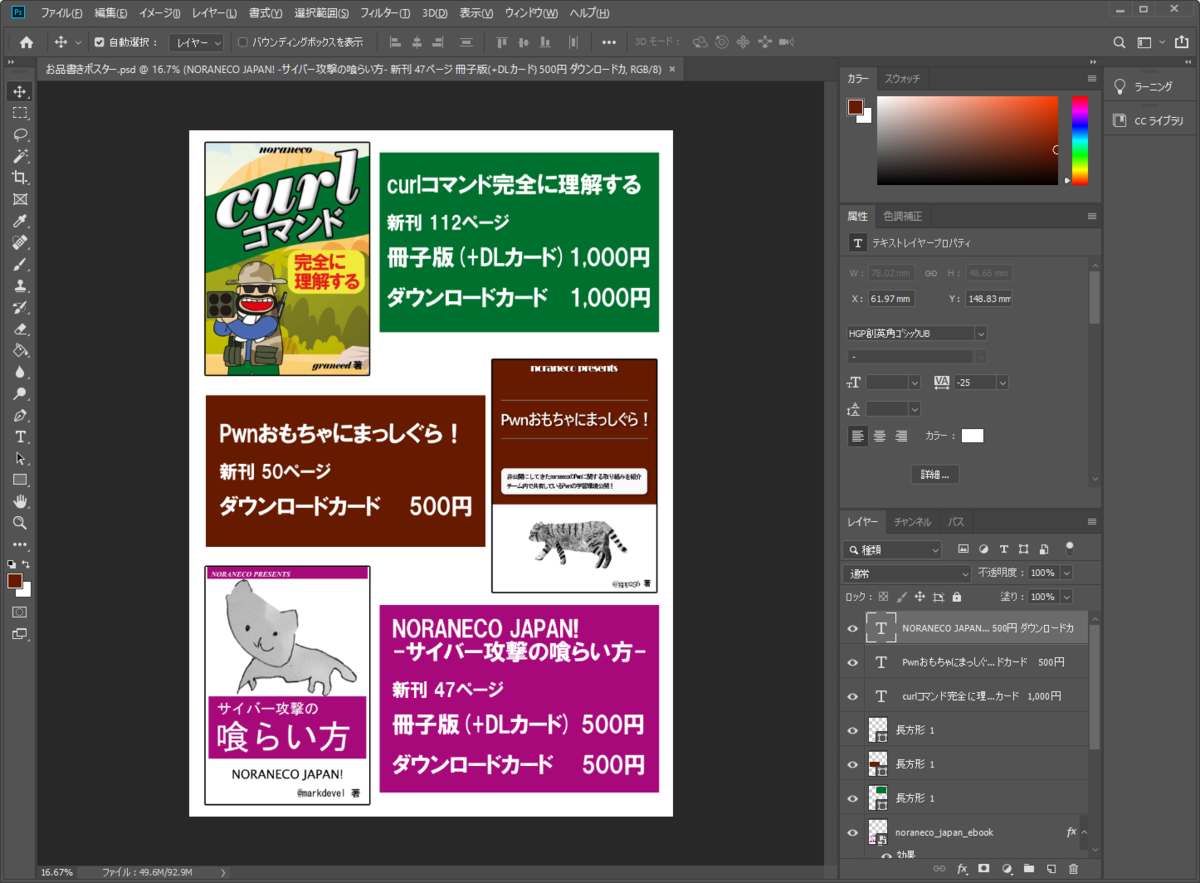This screenshot has height=883, width=1200.
Task: Toggle the layer filter on/off switch
Action: pos(1069,548)
